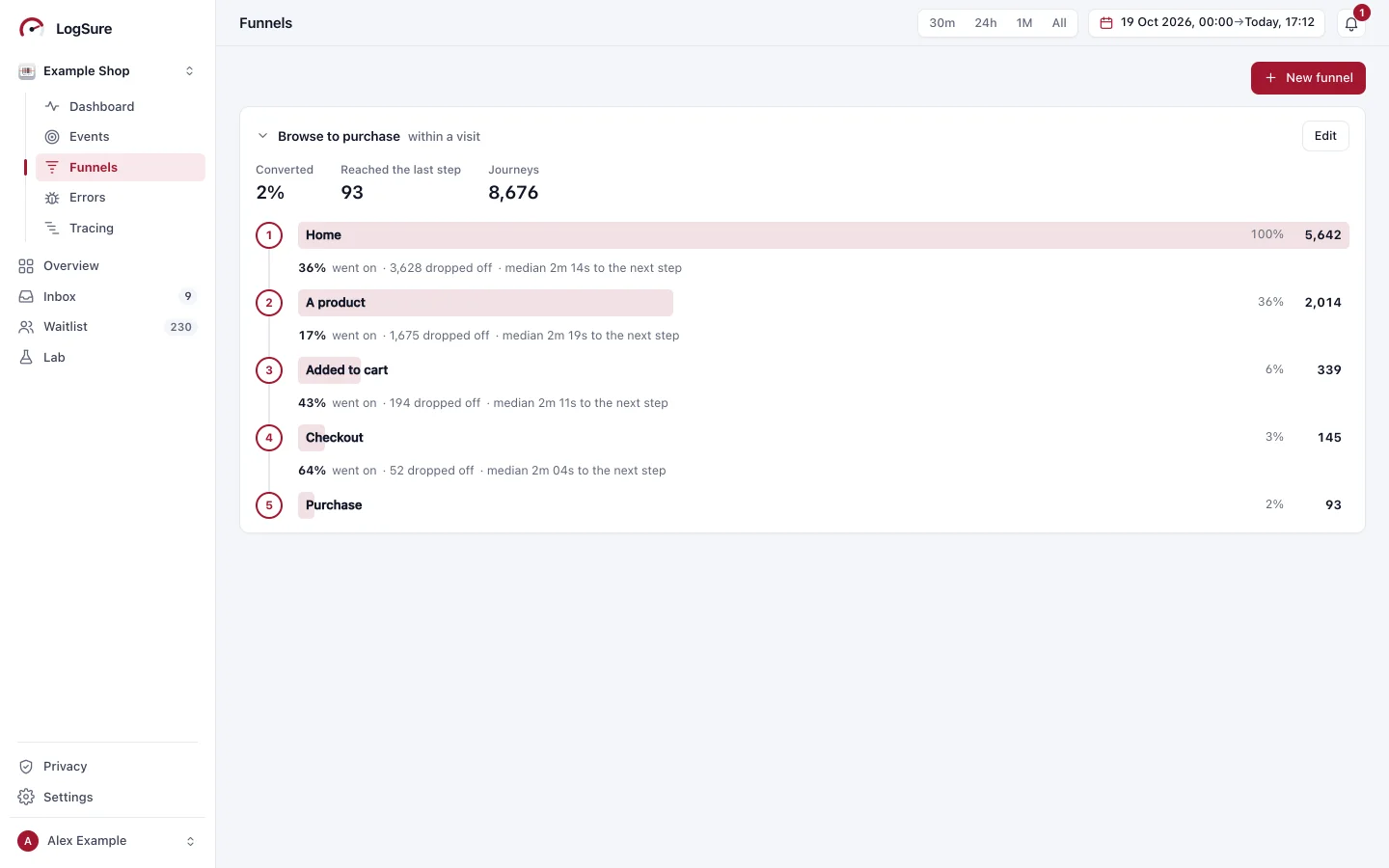
Task: Click the Converted 2% value
Action: coord(270,193)
